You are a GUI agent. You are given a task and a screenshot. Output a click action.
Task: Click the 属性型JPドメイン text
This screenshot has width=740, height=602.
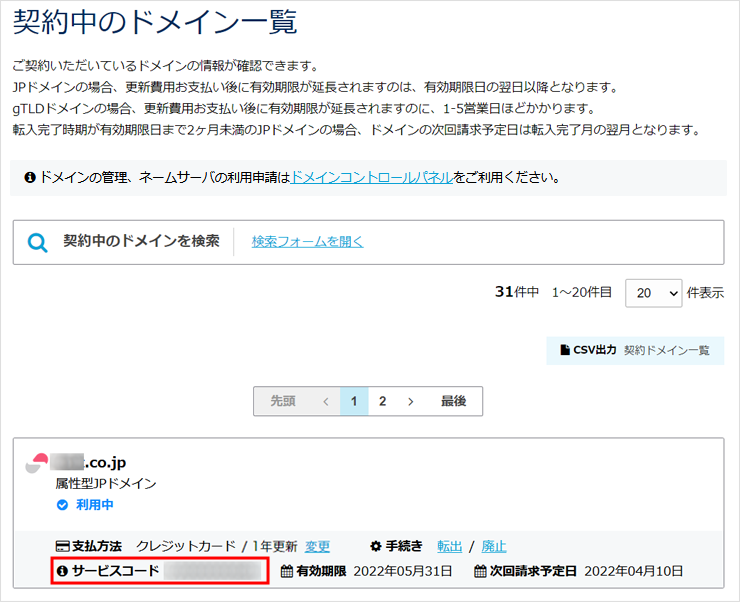pyautogui.click(x=106, y=484)
